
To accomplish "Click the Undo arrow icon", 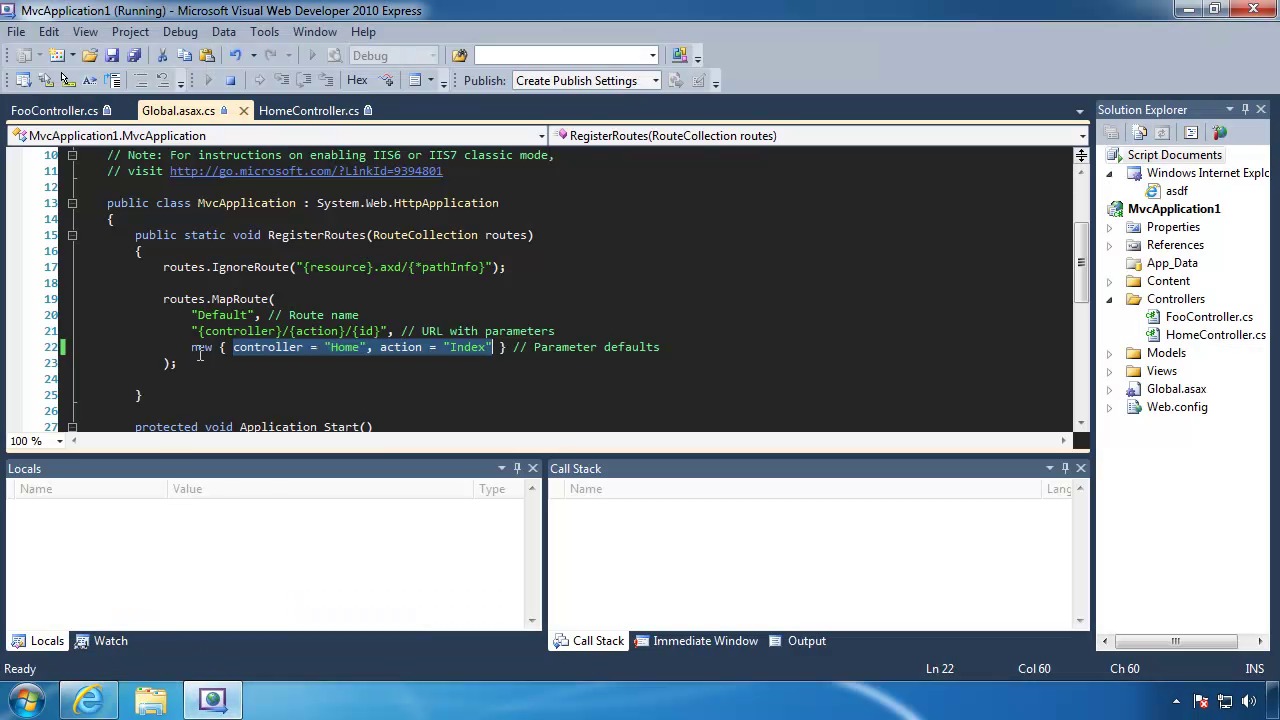I will click(x=235, y=55).
